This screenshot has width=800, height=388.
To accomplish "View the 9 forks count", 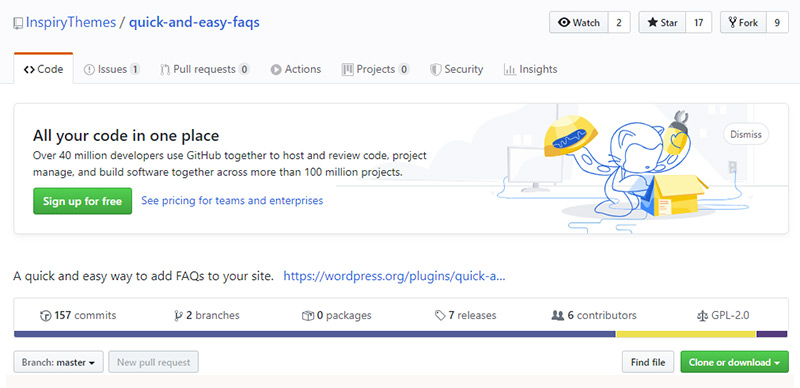I will (x=777, y=22).
